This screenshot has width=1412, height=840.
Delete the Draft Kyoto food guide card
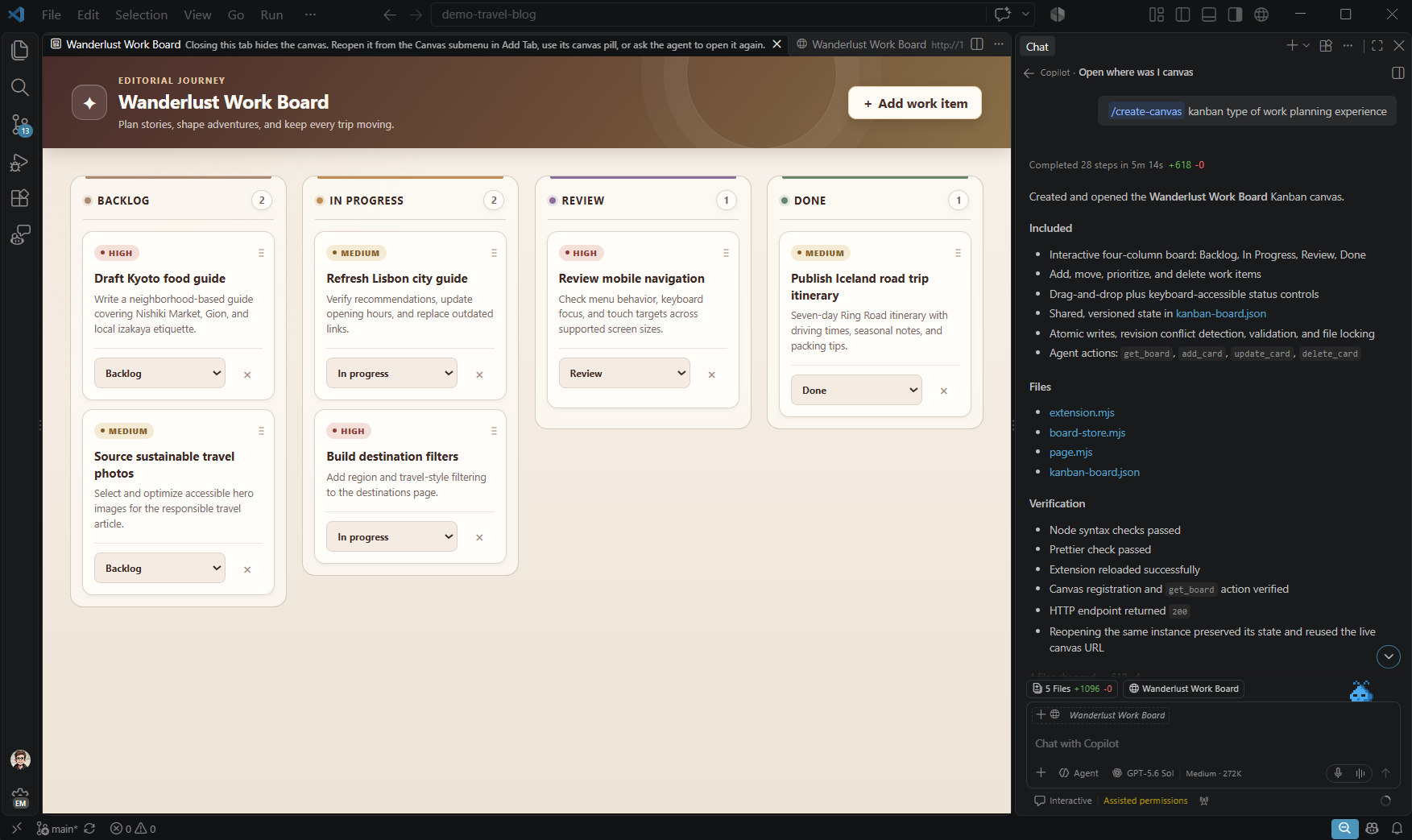point(247,374)
